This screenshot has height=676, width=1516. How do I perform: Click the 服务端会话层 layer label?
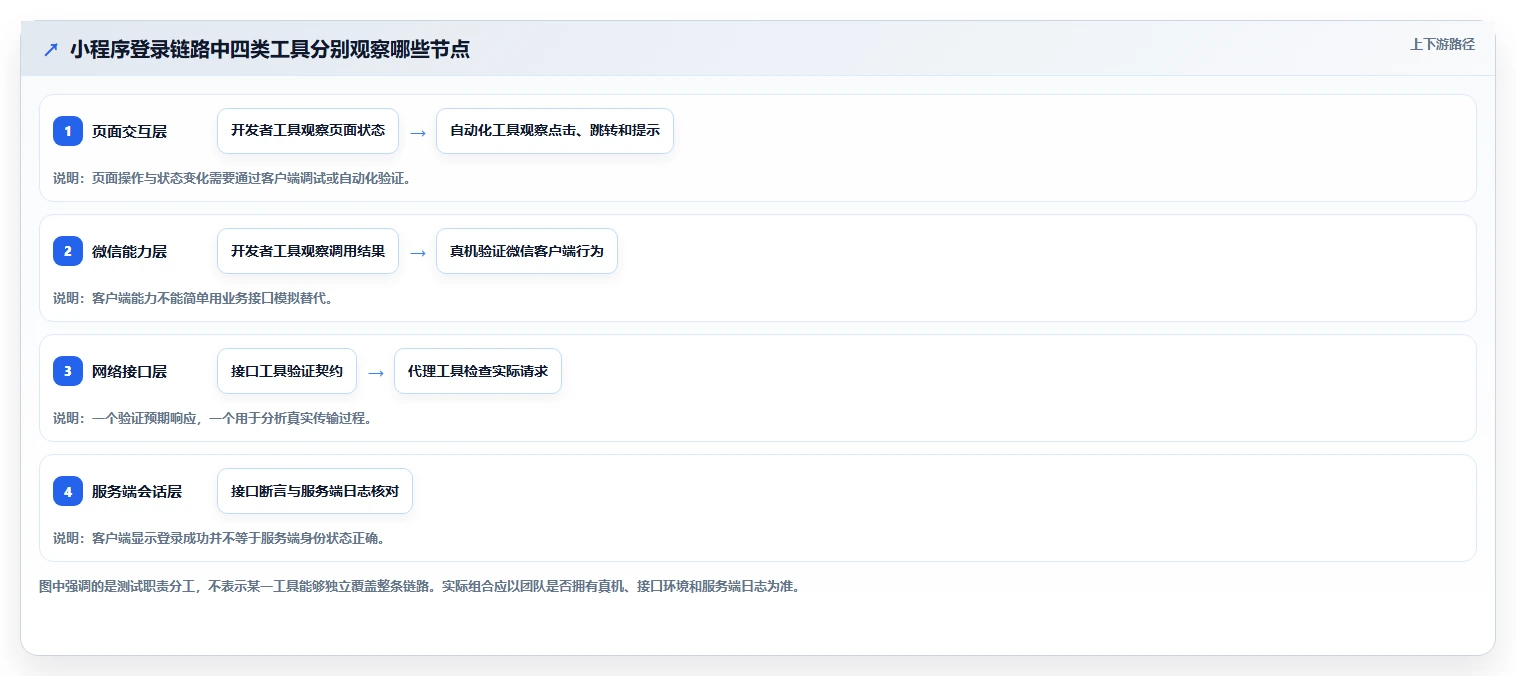point(137,491)
